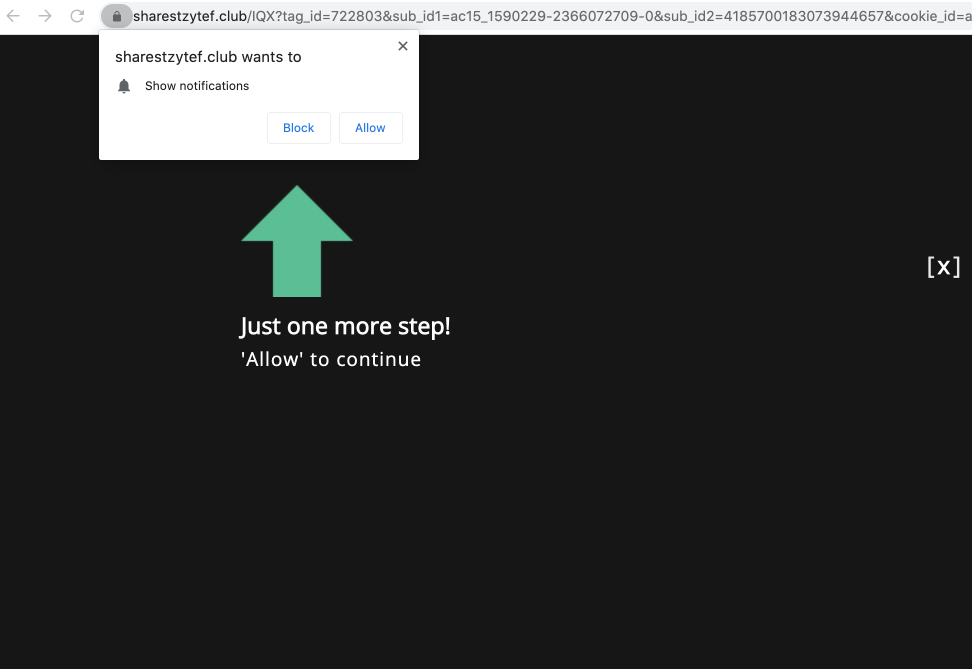
Task: Open site info via the lock icon
Action: (x=117, y=16)
